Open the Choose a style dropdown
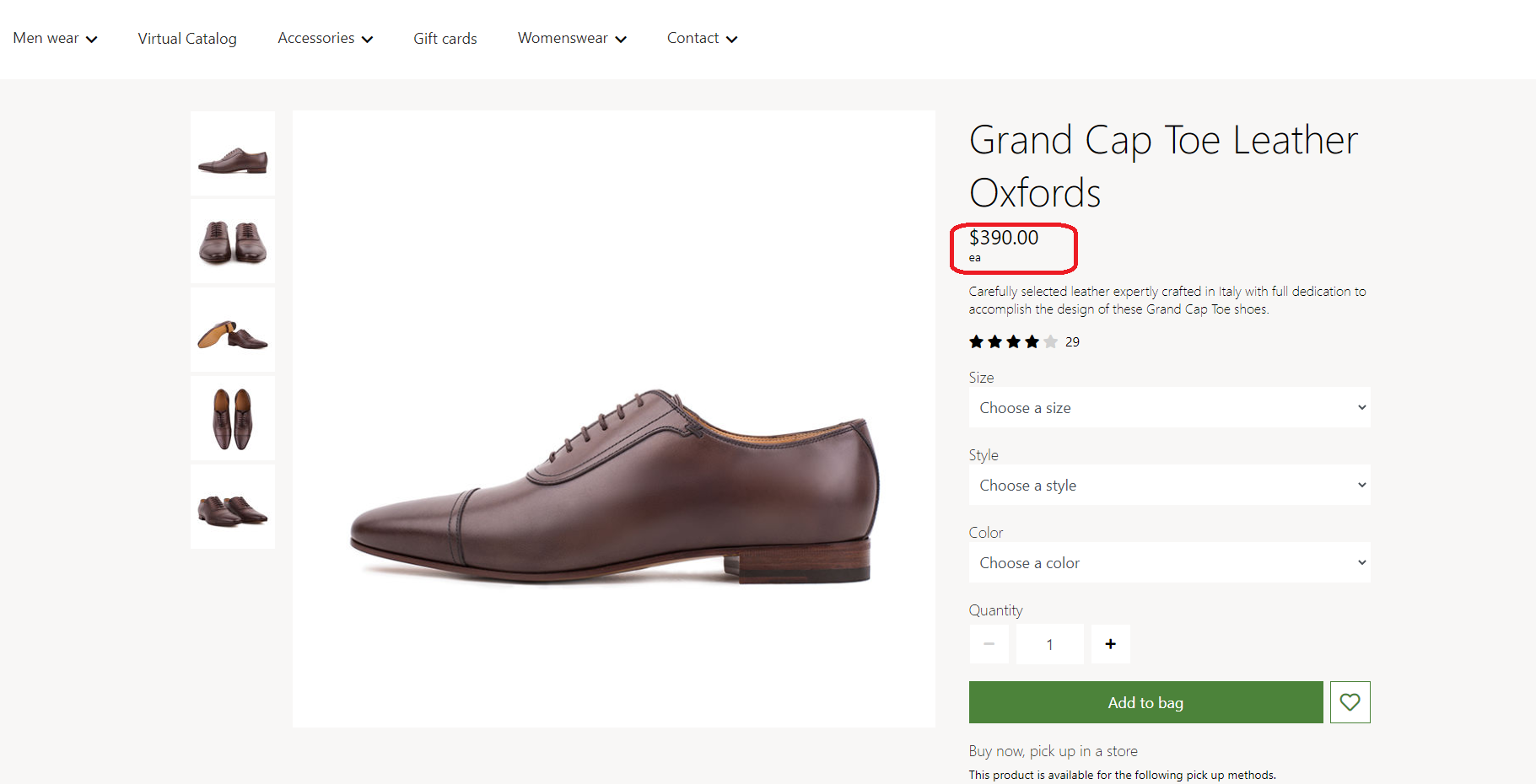1536x784 pixels. [1169, 486]
